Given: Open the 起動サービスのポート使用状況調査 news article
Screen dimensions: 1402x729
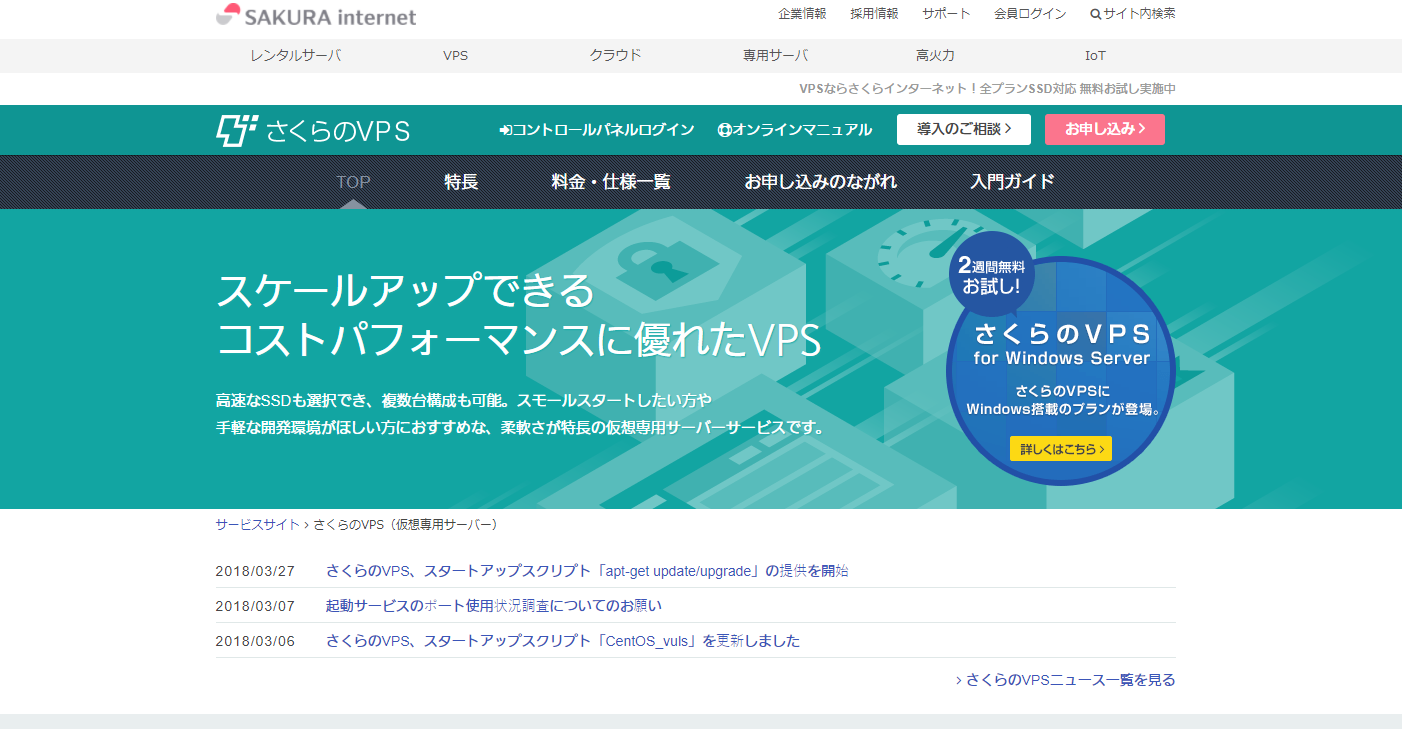Looking at the screenshot, I should [x=494, y=606].
